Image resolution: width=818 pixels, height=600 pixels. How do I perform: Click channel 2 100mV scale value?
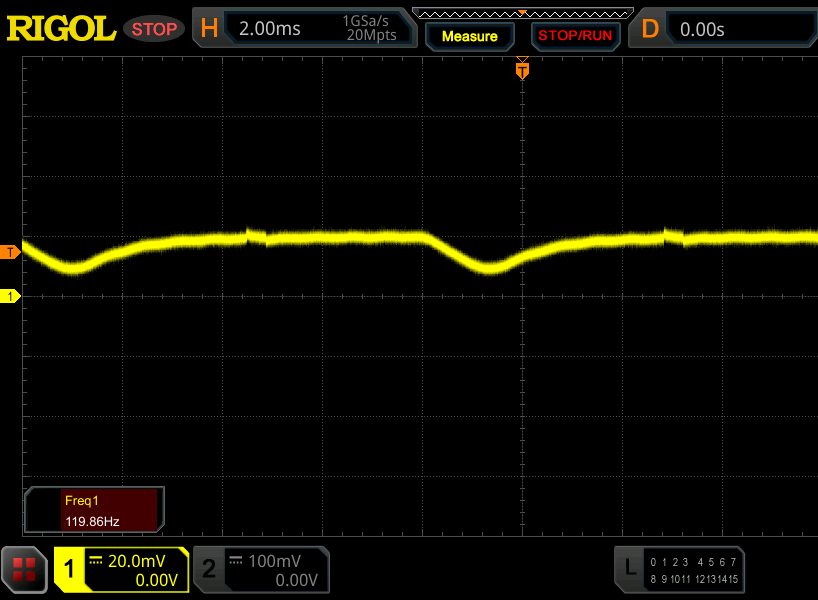click(x=275, y=561)
